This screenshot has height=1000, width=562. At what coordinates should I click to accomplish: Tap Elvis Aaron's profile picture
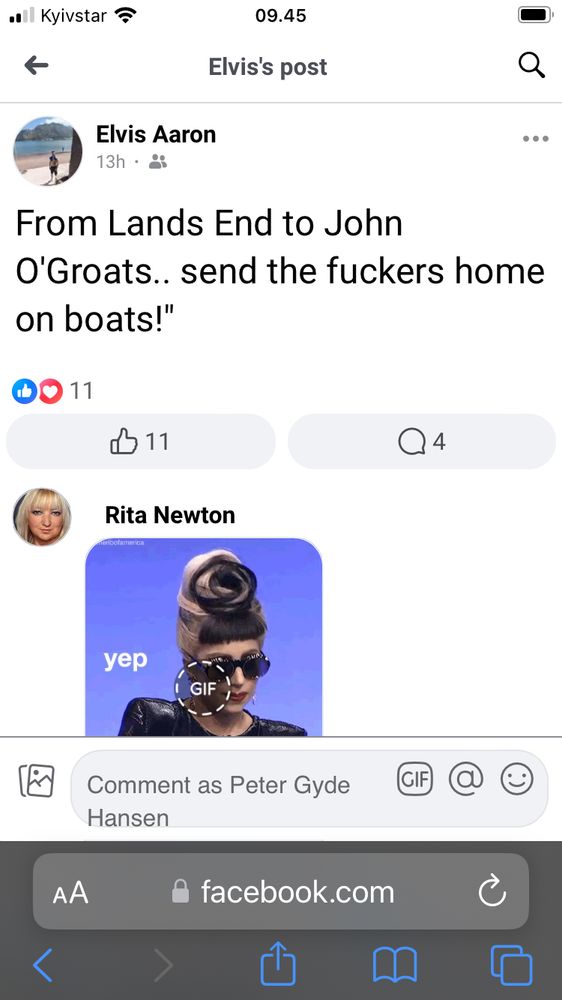(48, 151)
